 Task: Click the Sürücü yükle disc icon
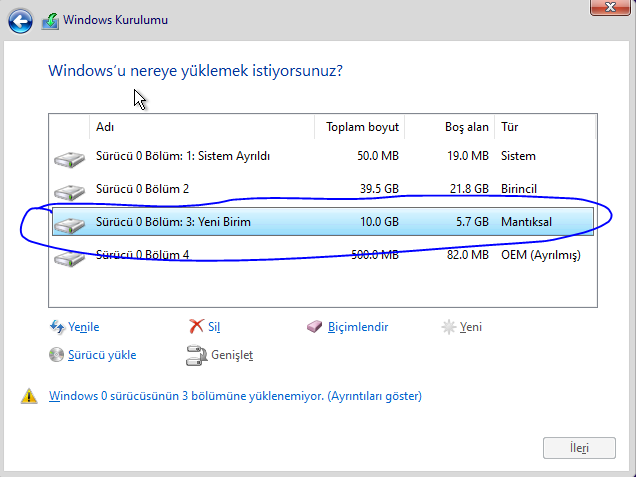pos(56,355)
